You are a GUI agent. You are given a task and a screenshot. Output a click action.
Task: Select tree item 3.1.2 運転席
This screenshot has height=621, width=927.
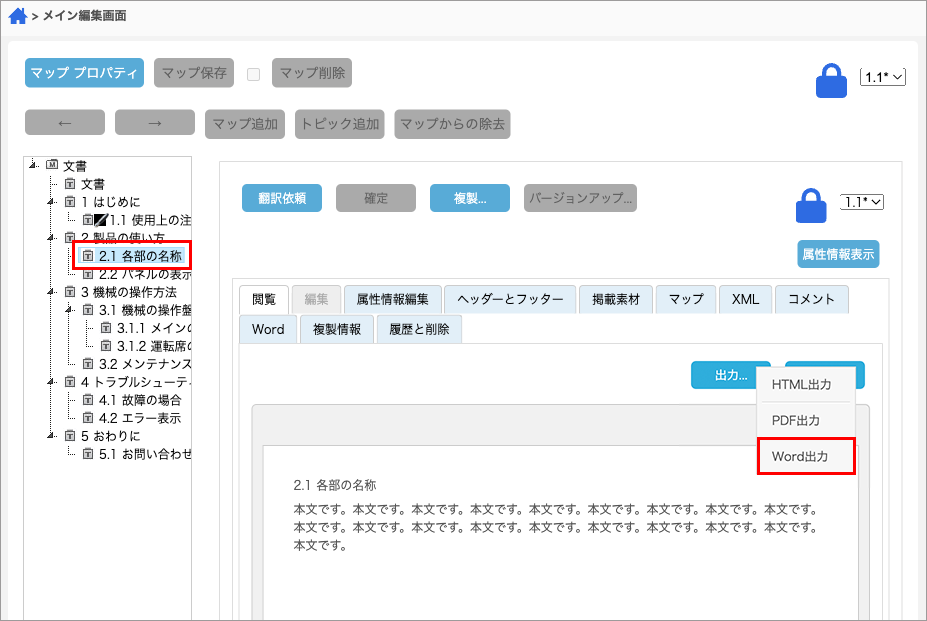click(x=154, y=346)
